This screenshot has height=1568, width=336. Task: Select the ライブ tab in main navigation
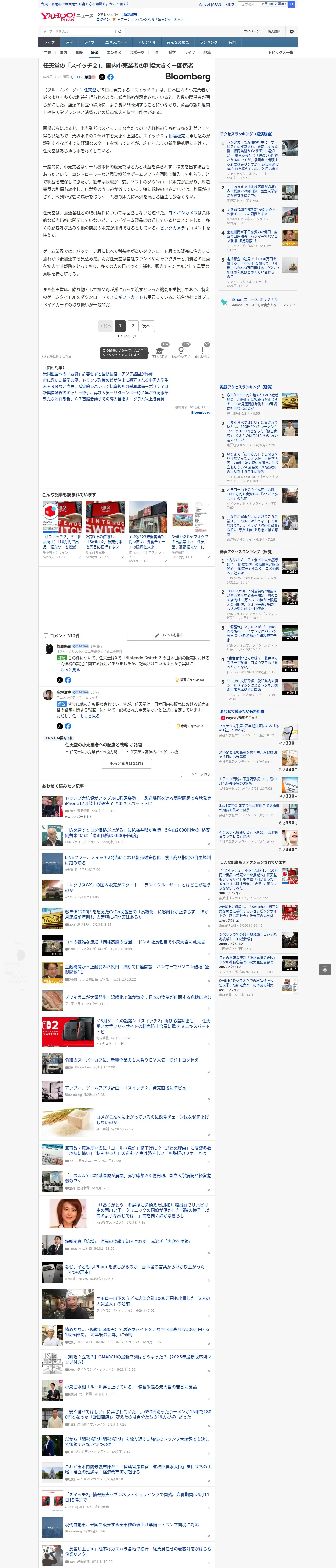[x=89, y=43]
